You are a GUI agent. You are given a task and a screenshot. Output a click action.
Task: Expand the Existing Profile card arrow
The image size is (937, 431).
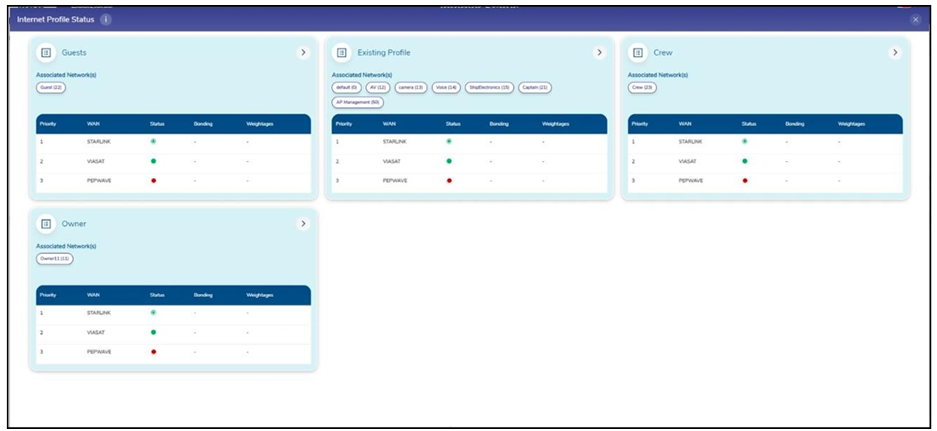tap(599, 53)
